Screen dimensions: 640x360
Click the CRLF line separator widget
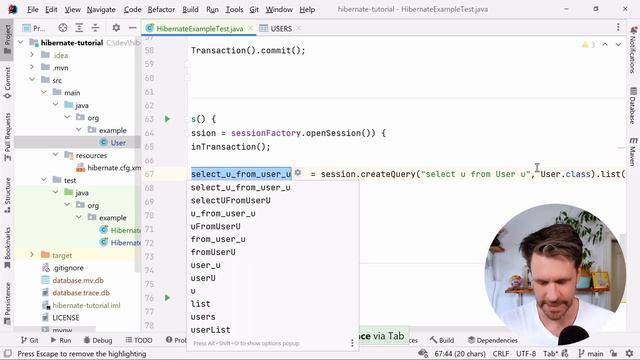pos(500,353)
